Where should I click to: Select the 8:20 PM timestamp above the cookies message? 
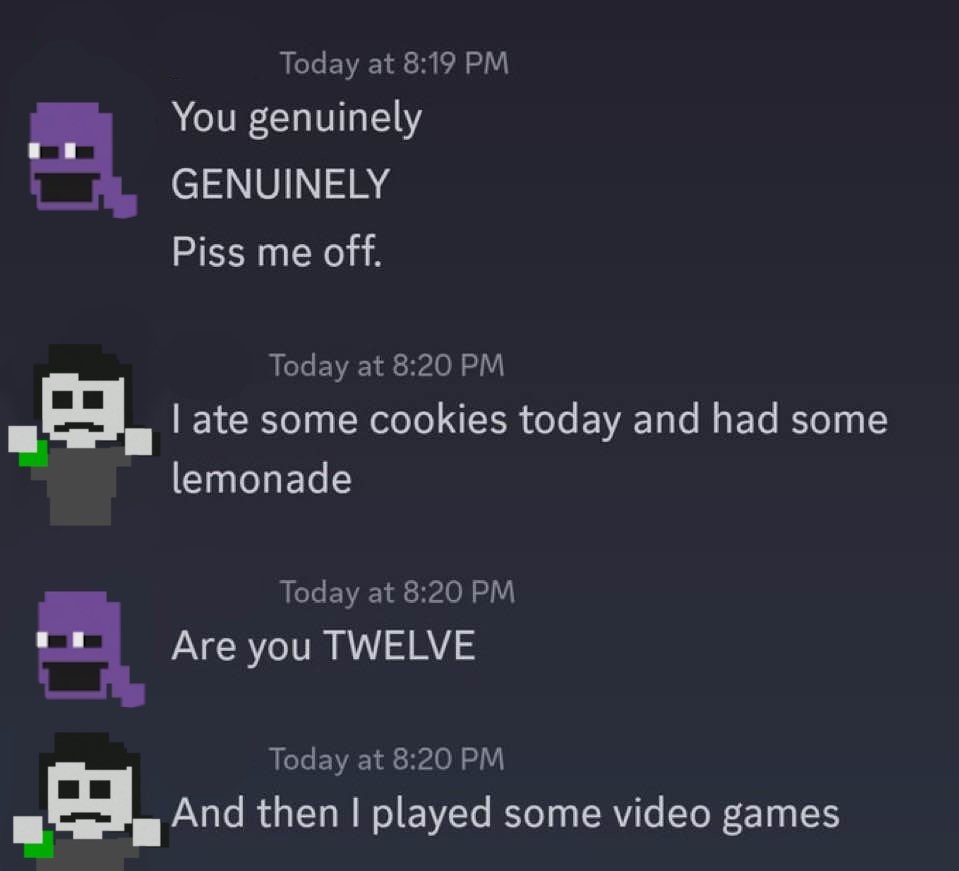click(x=387, y=365)
